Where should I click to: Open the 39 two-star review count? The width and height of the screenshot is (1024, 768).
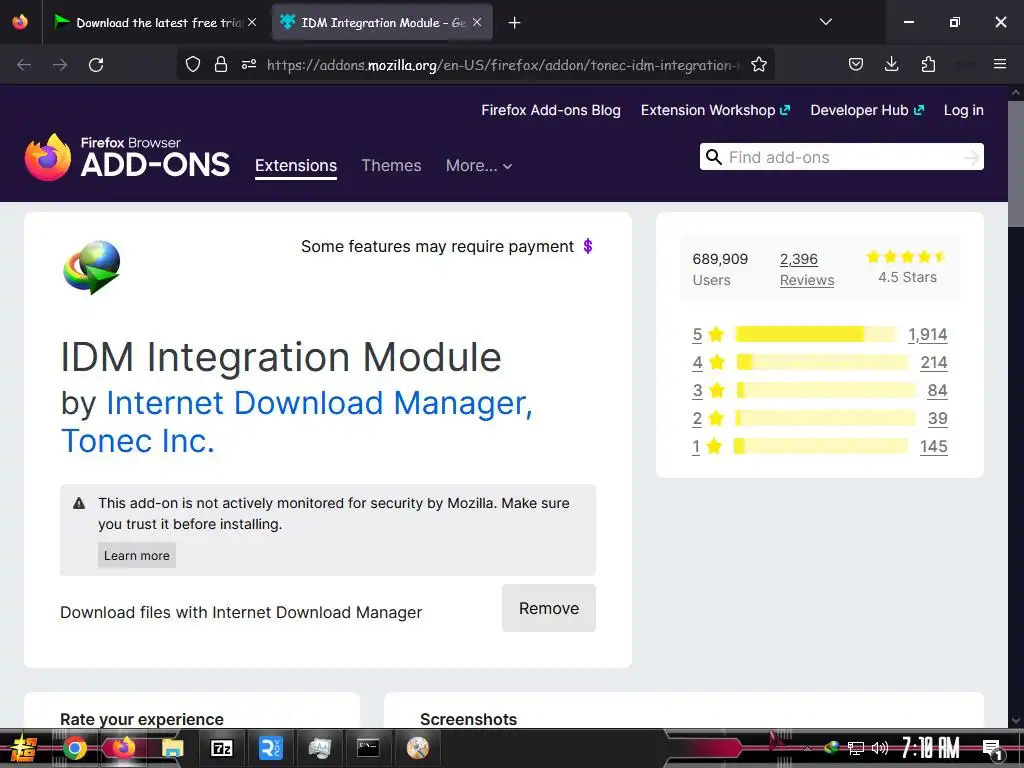(937, 419)
